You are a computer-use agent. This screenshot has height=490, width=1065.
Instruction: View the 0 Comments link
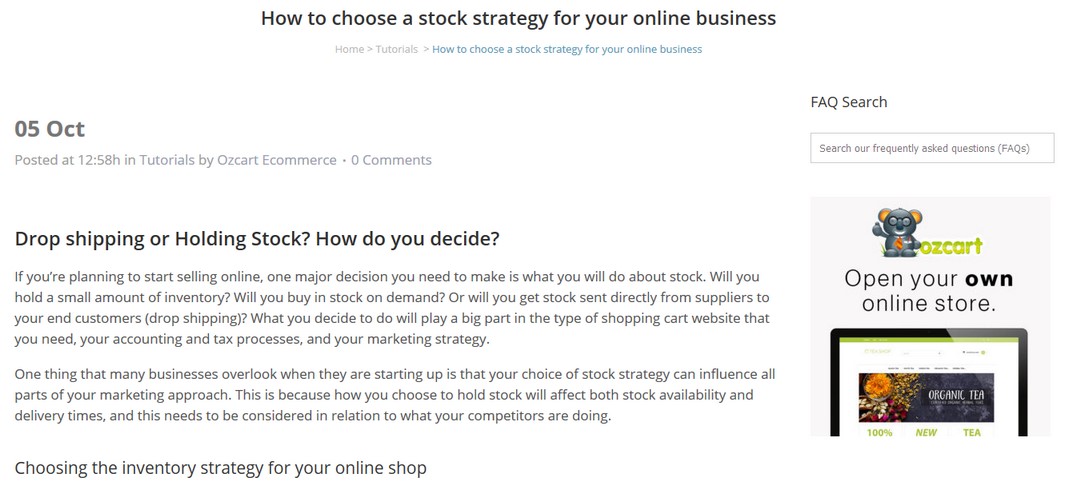(x=391, y=160)
